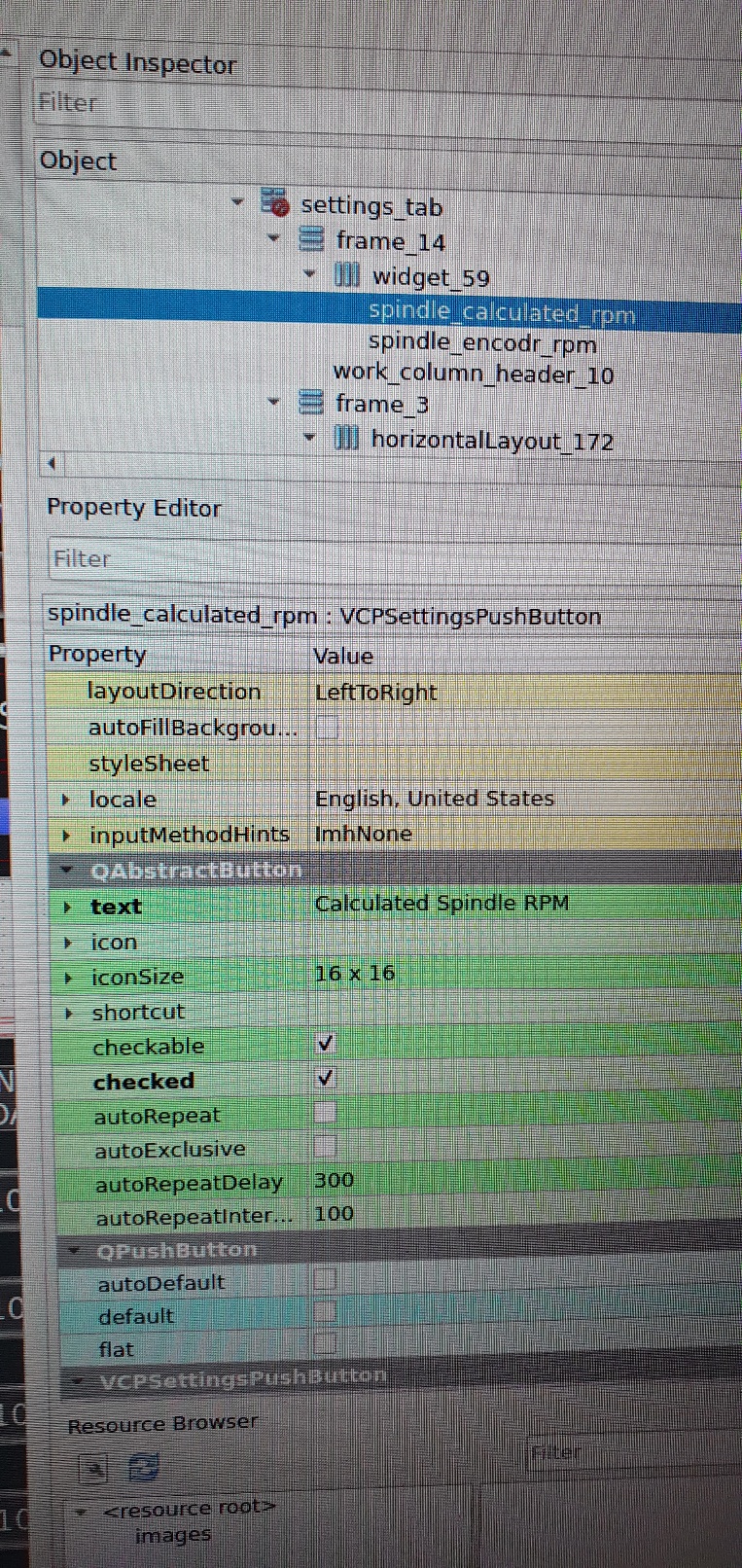The height and width of the screenshot is (1568, 742).
Task: Uncheck the checked property checkbox
Action: 326,1078
